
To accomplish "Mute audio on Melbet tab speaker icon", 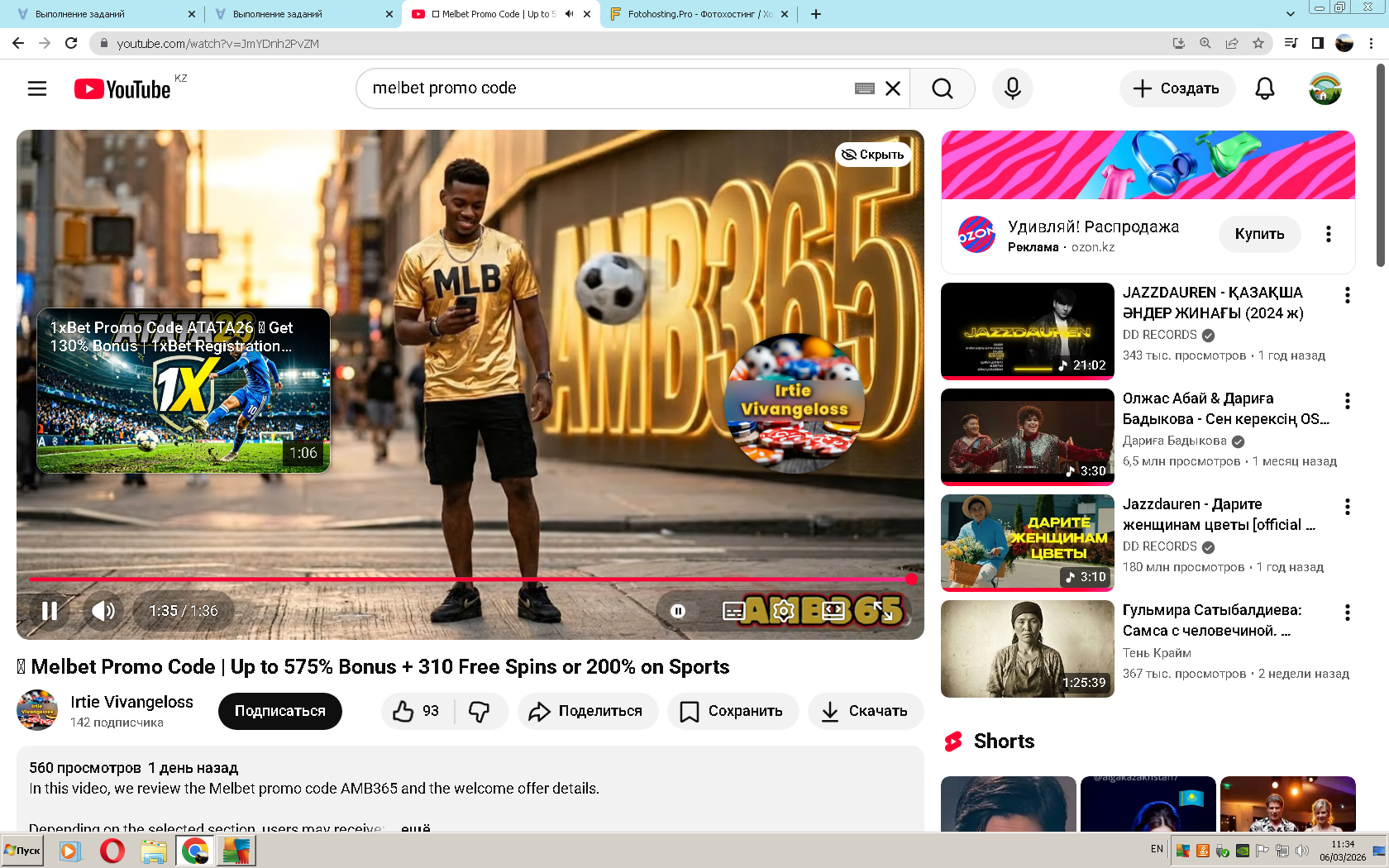I will pos(569,14).
